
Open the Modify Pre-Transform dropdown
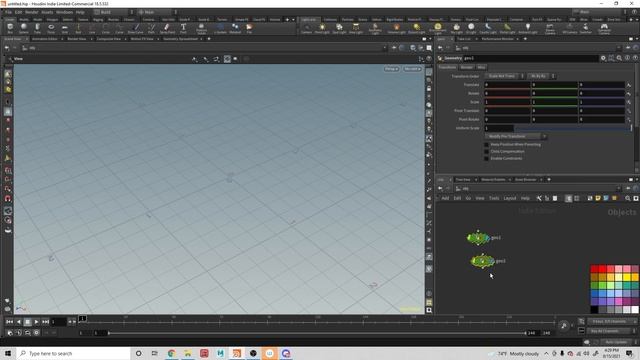point(516,136)
